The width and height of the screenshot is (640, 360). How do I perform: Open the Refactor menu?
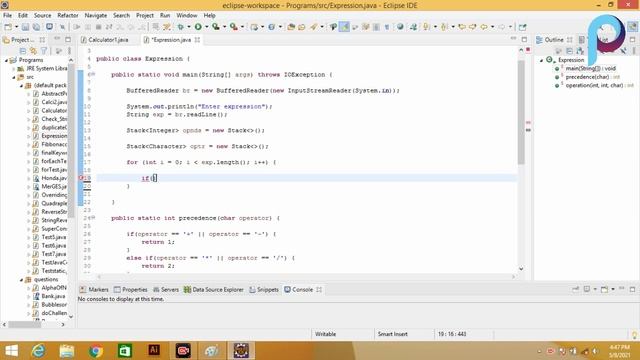tap(68, 16)
